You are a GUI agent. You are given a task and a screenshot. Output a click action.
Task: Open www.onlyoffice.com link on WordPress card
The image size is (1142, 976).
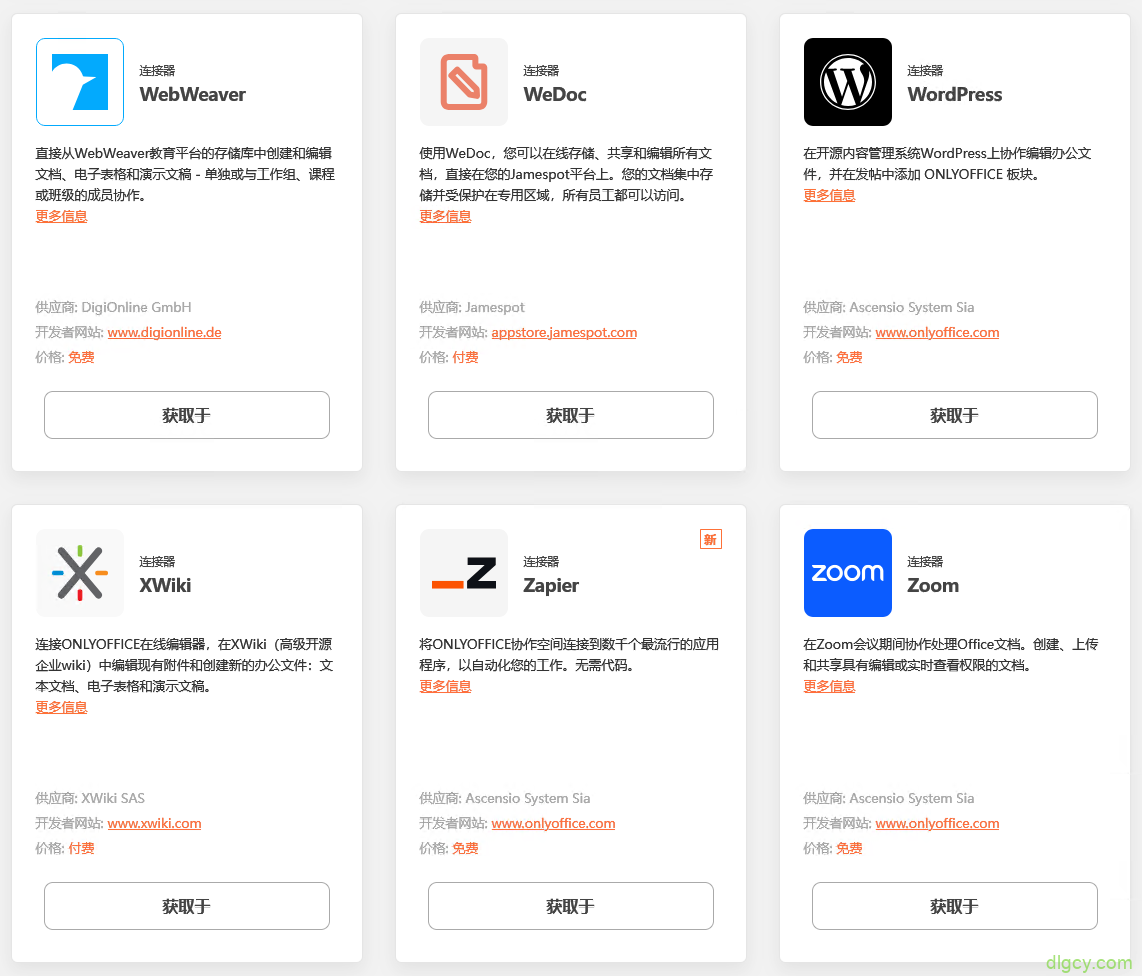coord(937,332)
